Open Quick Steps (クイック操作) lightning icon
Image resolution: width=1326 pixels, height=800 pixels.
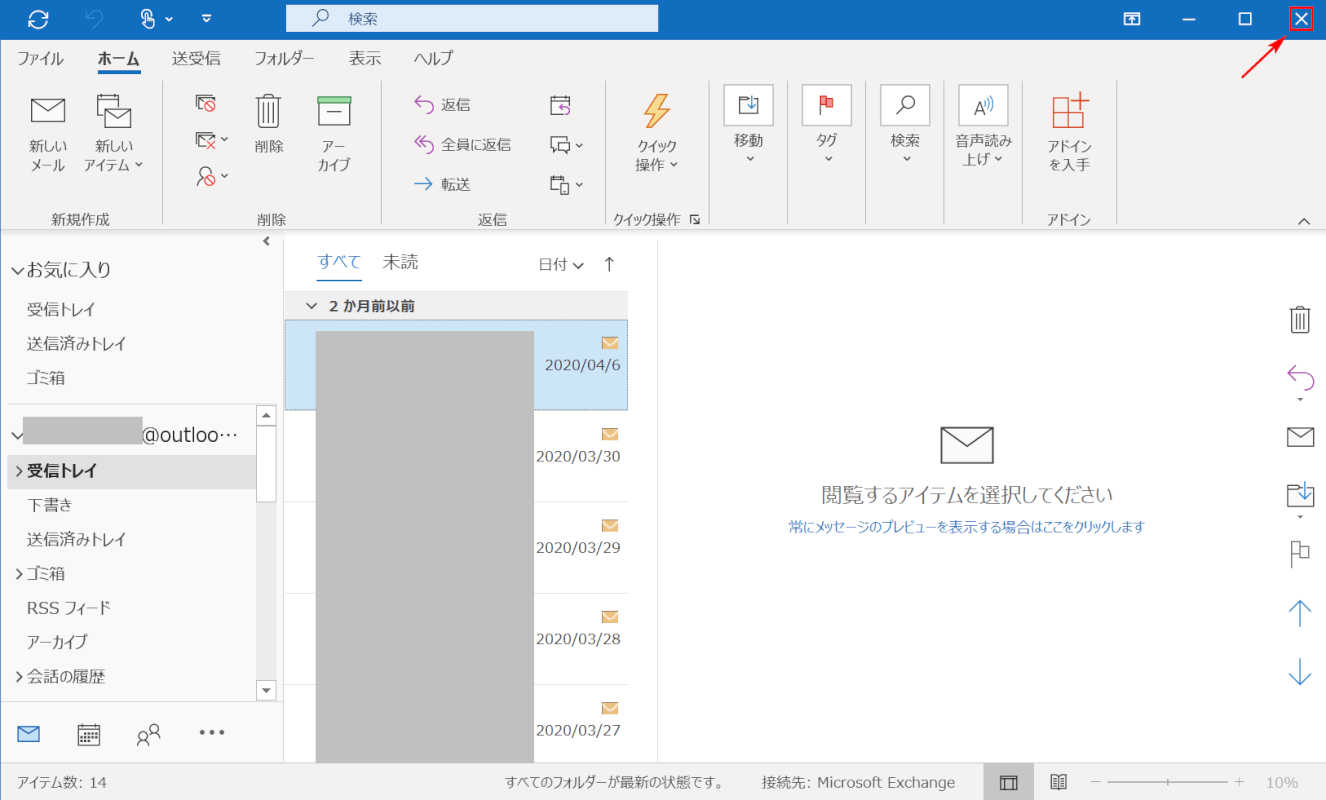[x=656, y=111]
